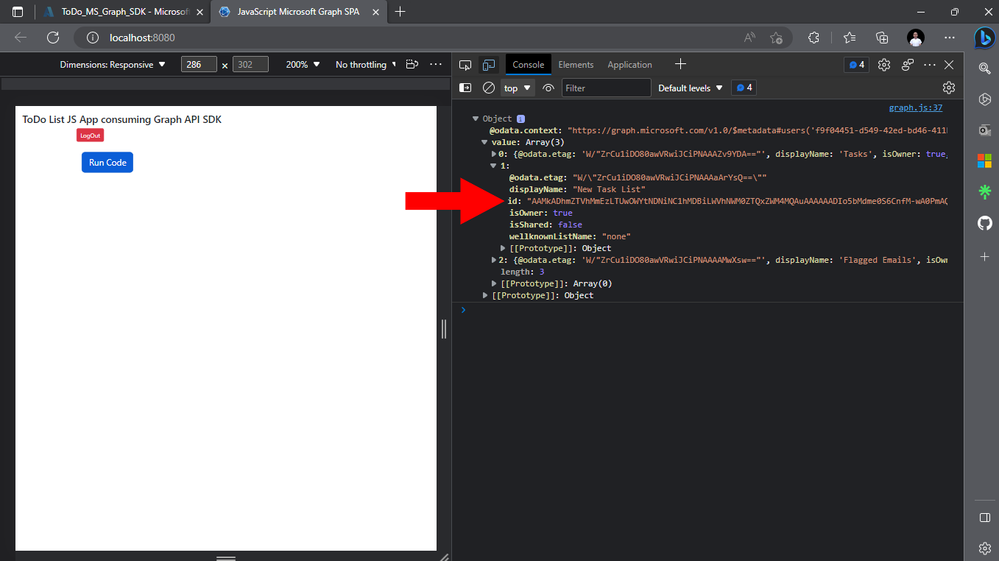Viewport: 999px width, 561px height.
Task: Activate DevTools inspect element tool
Action: 465,65
